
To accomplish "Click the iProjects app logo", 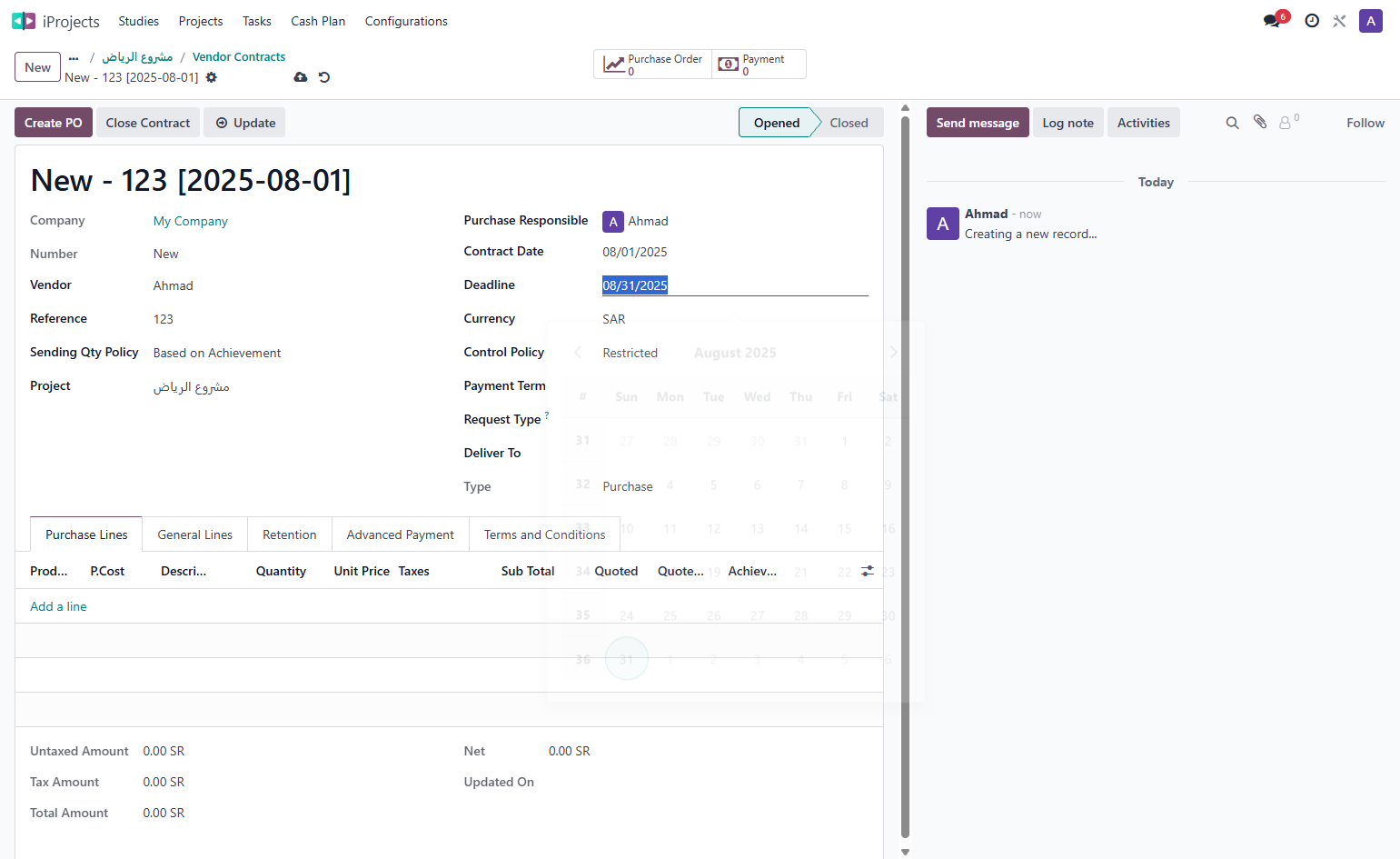I will pos(24,21).
